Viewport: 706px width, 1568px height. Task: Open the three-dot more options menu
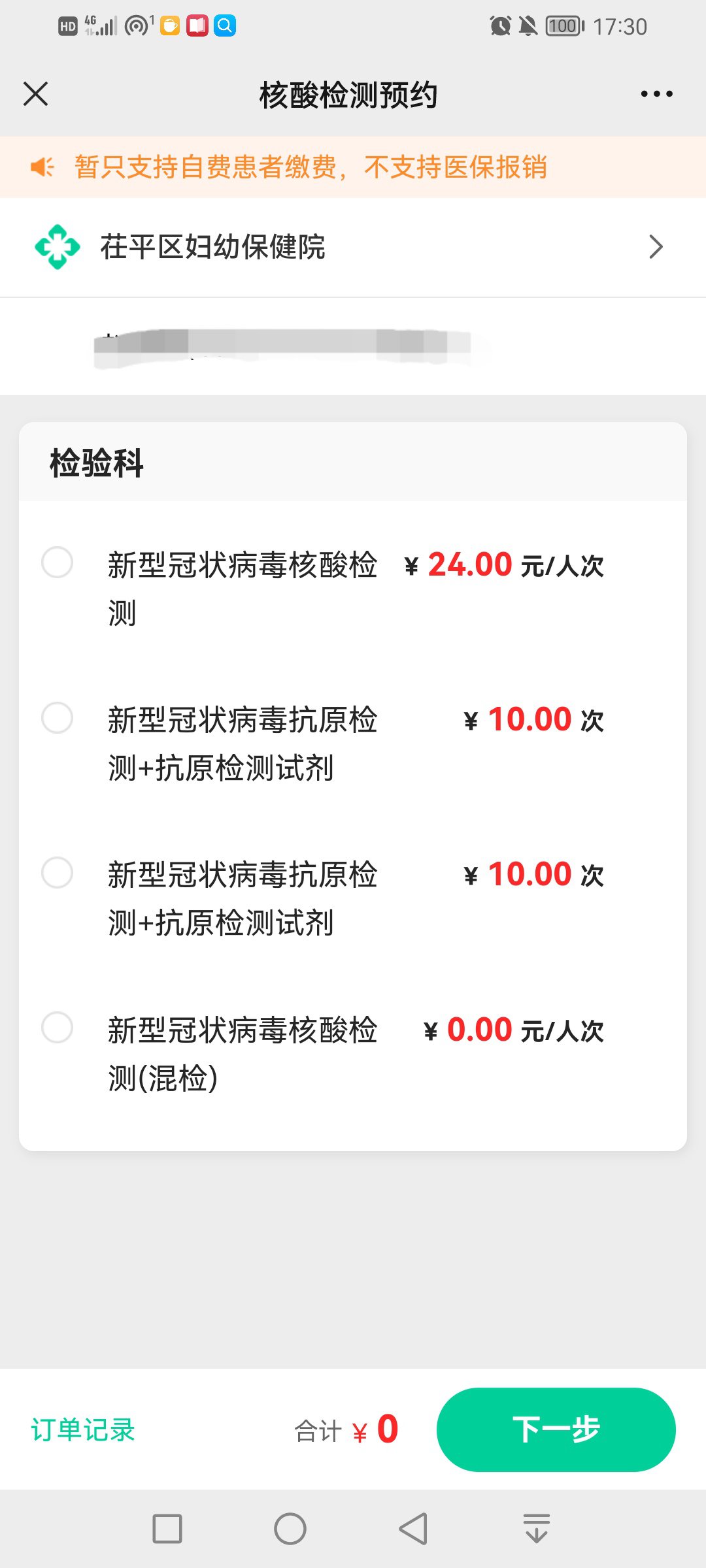point(656,94)
